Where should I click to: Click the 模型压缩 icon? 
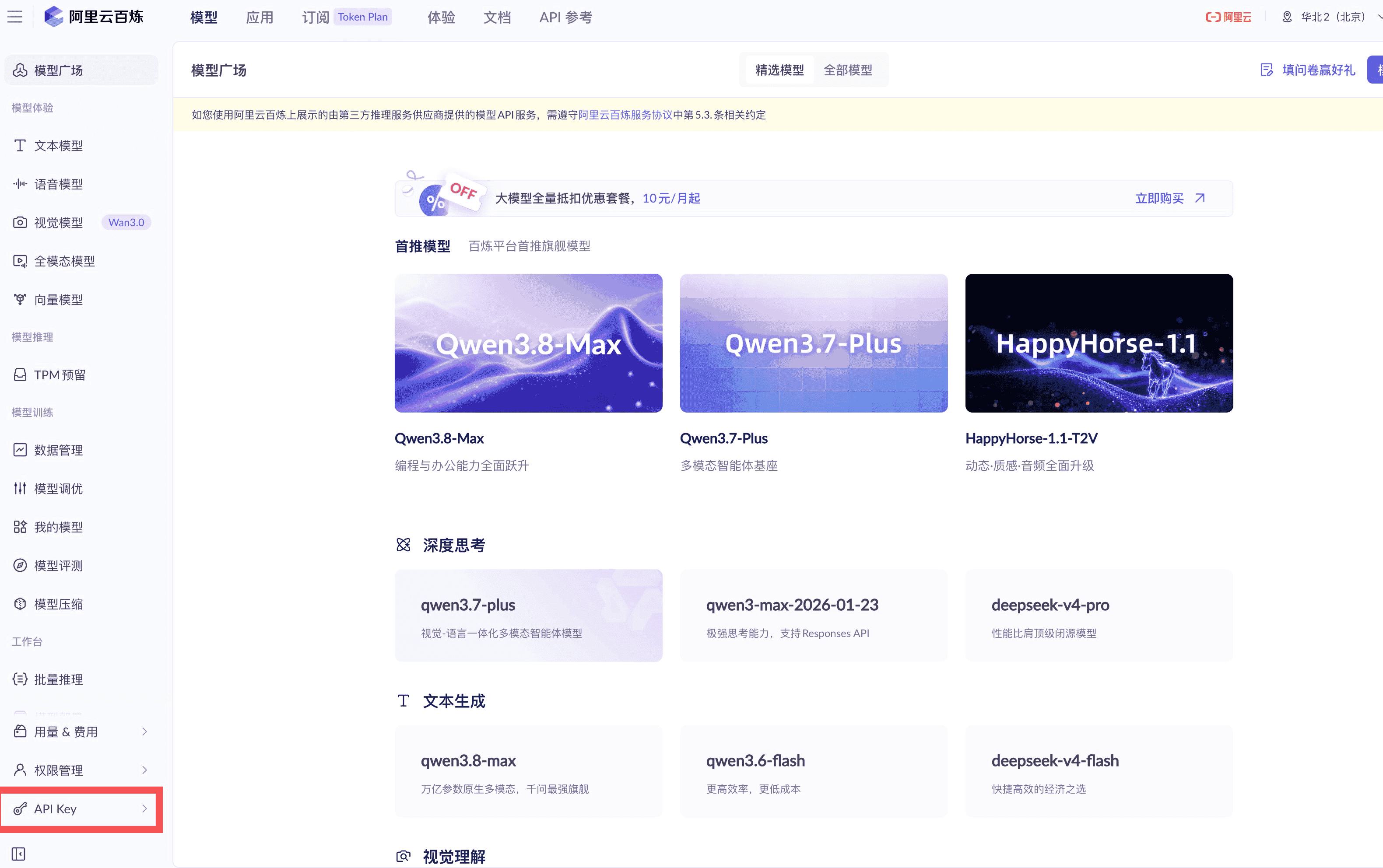click(20, 604)
